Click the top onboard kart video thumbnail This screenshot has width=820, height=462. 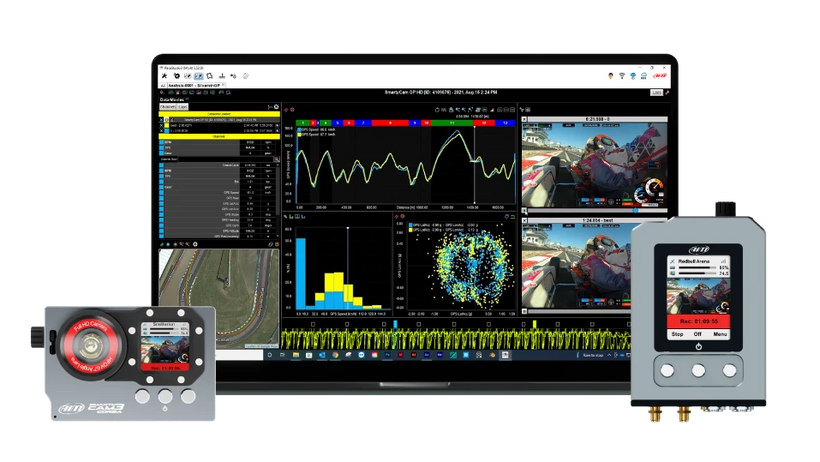click(x=595, y=165)
